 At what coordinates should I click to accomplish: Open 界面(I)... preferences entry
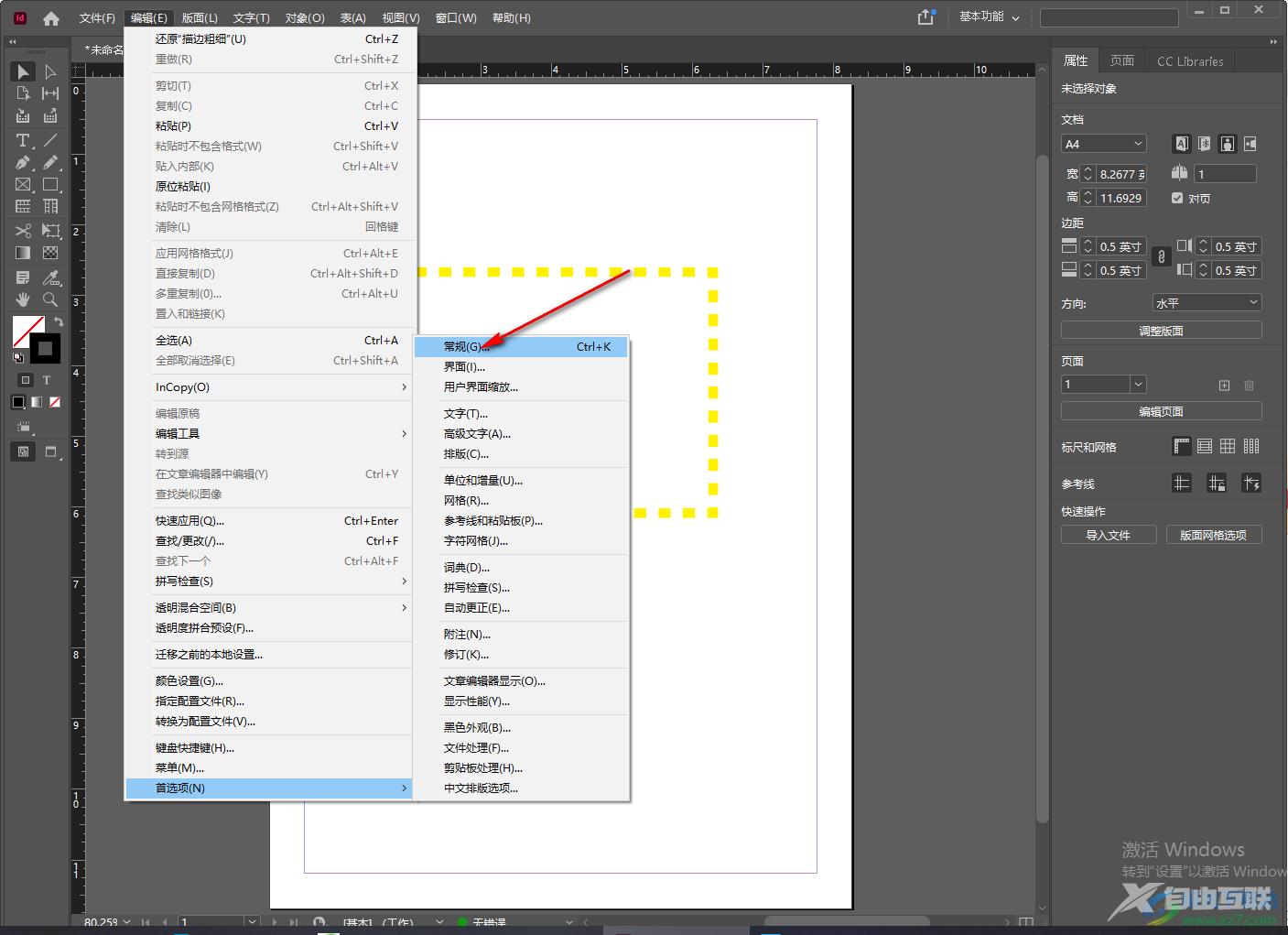521,367
